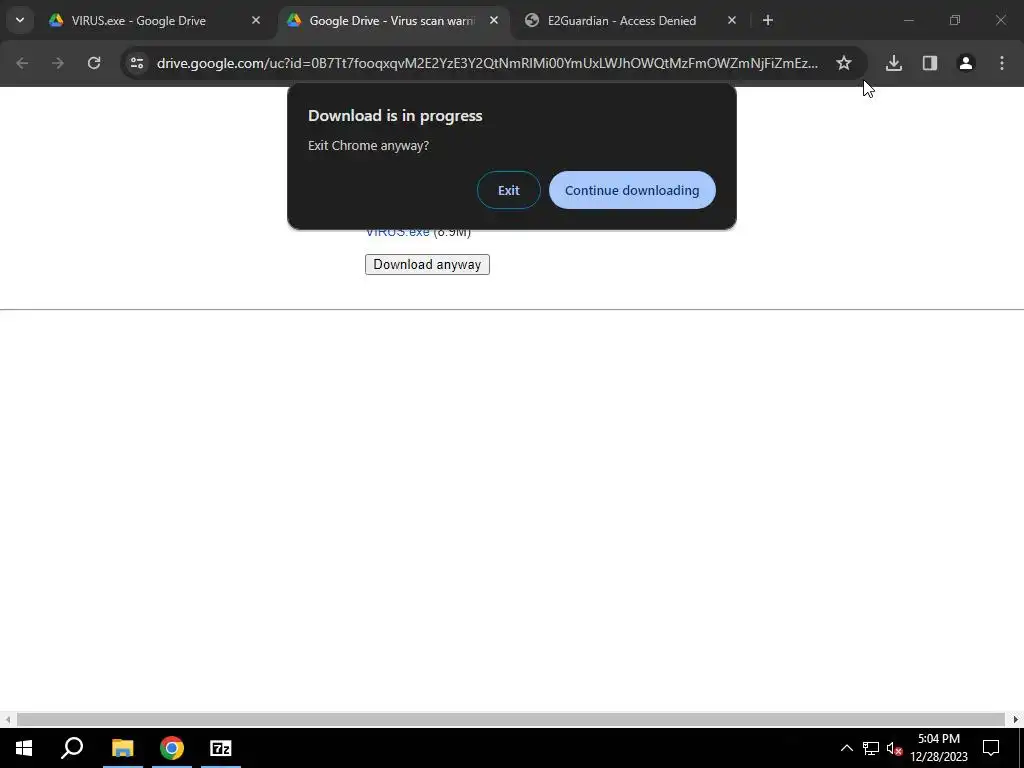
Task: Click the Download anyway button
Action: pyautogui.click(x=427, y=264)
